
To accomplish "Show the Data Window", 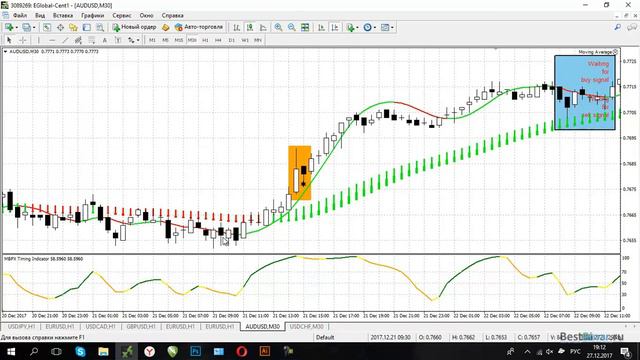I will (60, 27).
